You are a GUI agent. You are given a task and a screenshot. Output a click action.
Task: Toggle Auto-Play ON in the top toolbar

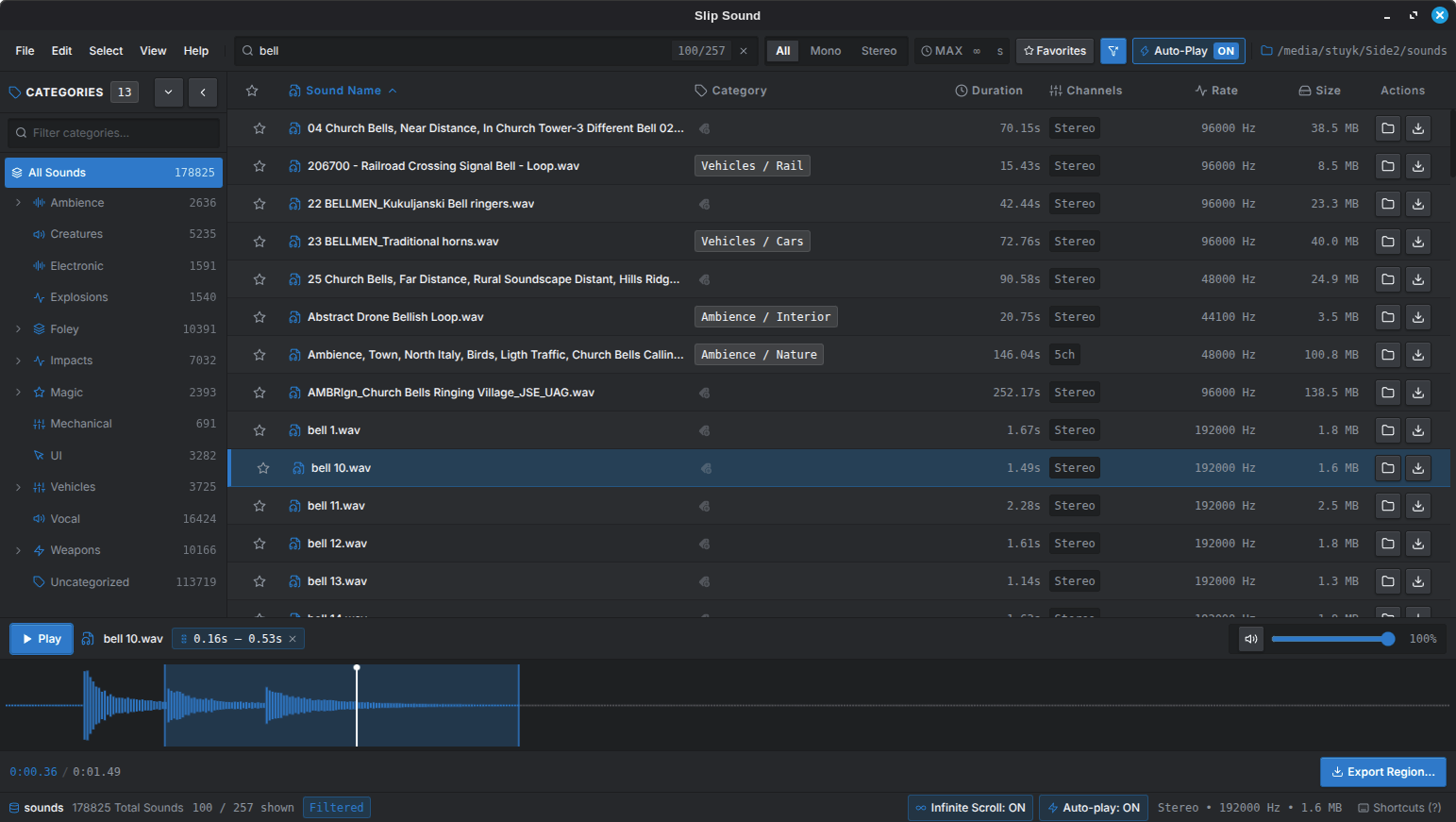tap(1189, 51)
